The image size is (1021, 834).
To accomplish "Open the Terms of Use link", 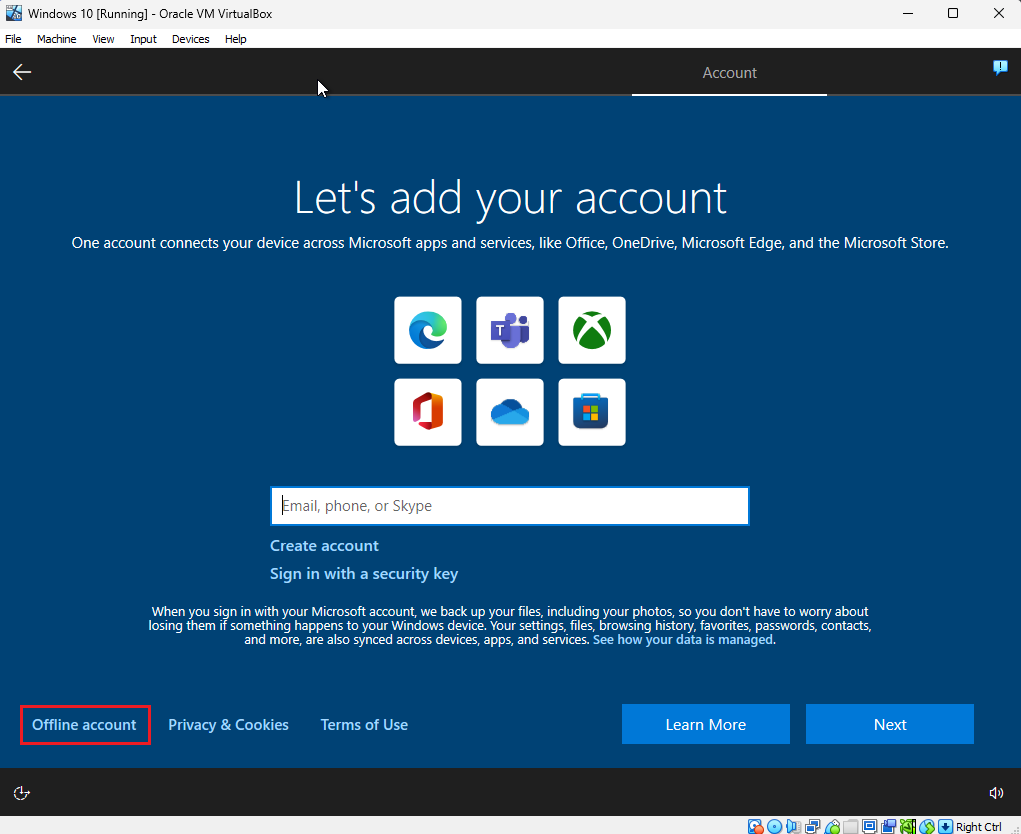I will [364, 725].
